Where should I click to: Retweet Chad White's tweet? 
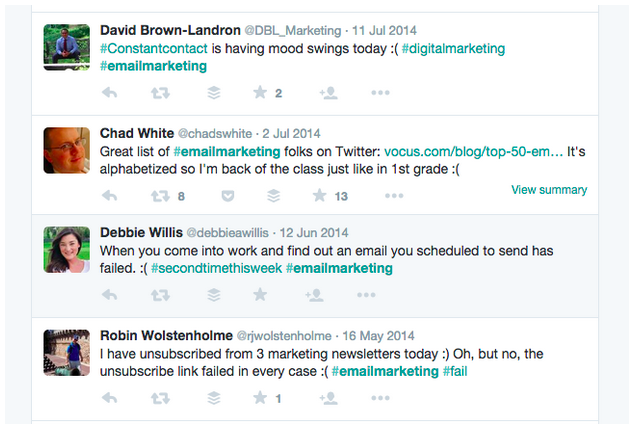pos(159,196)
